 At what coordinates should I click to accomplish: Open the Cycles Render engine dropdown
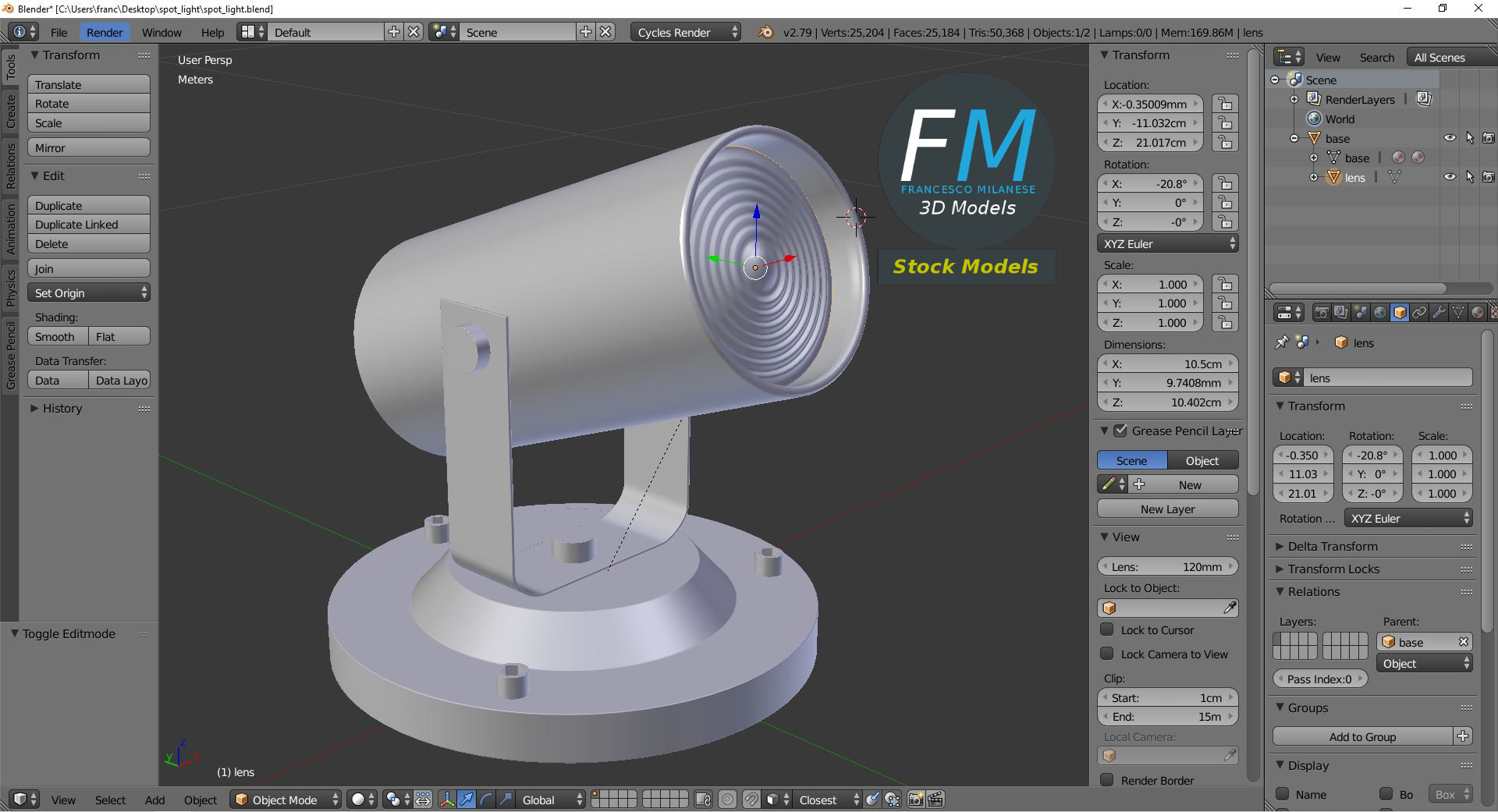pyautogui.click(x=685, y=32)
